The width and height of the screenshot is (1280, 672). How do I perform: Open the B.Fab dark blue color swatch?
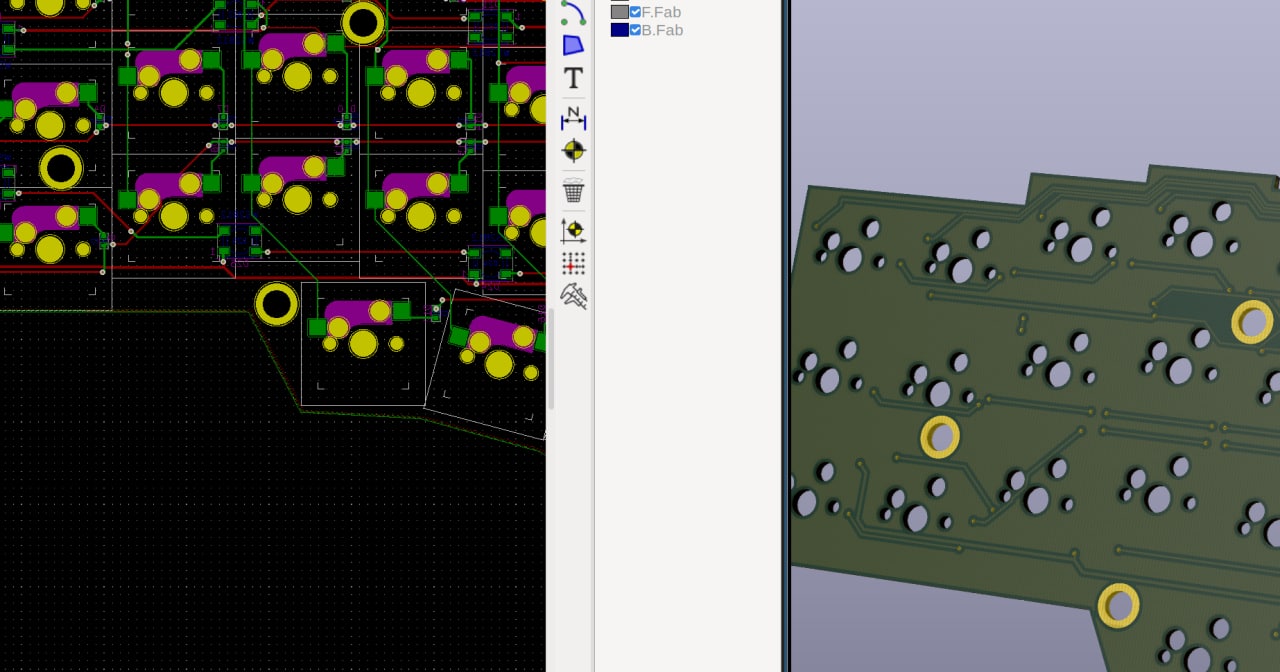click(x=620, y=30)
